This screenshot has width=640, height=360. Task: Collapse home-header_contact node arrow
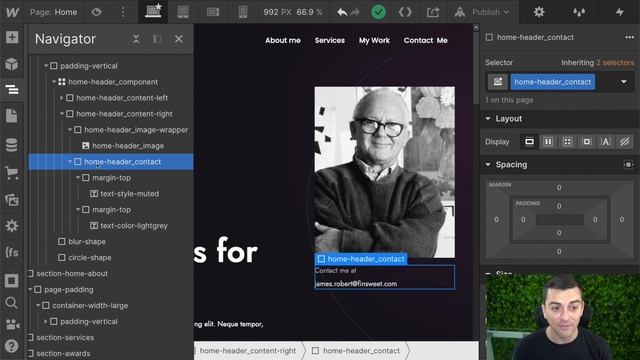[x=70, y=162]
